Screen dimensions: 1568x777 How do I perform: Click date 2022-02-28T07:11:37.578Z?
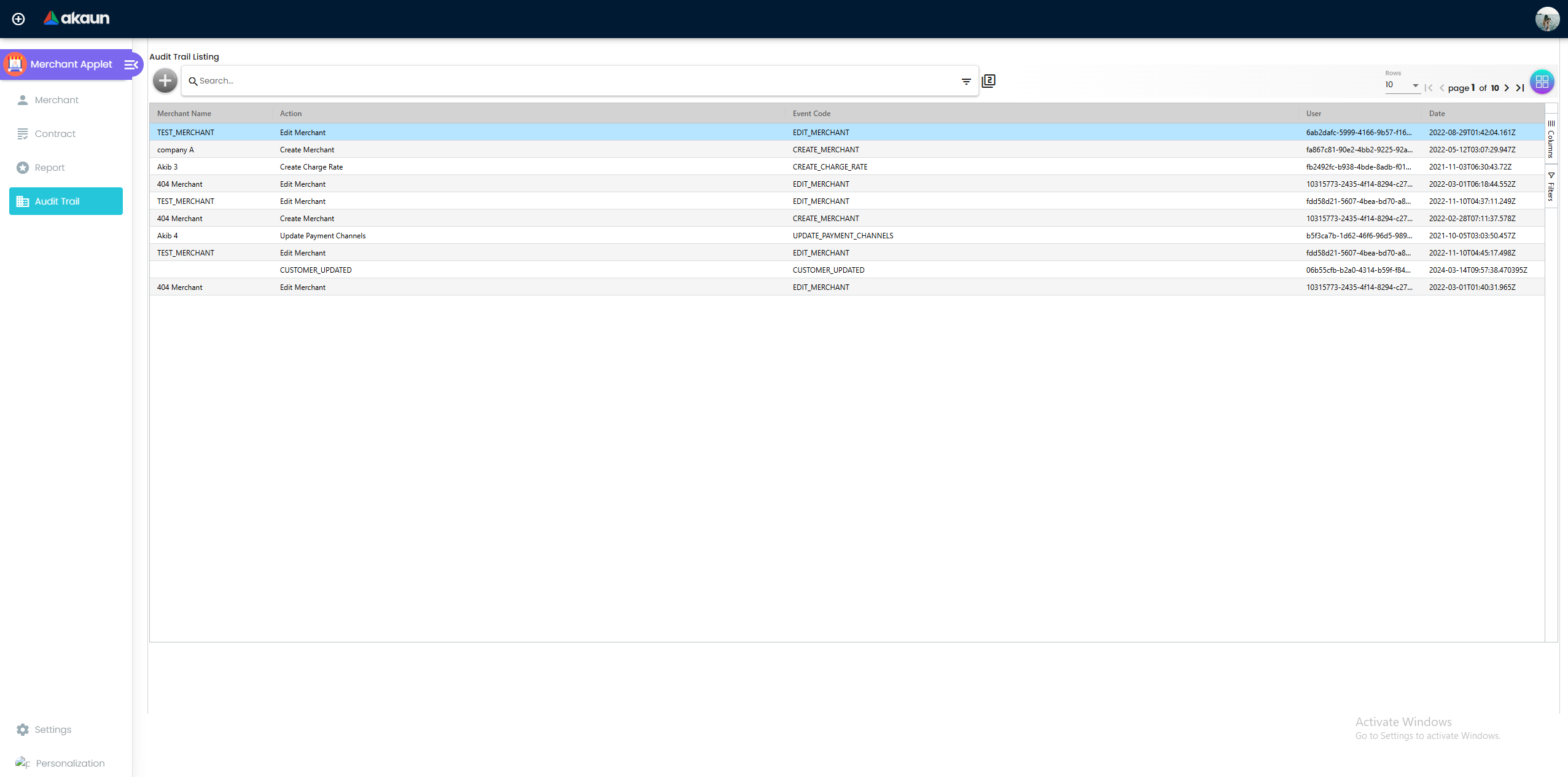click(x=1472, y=219)
